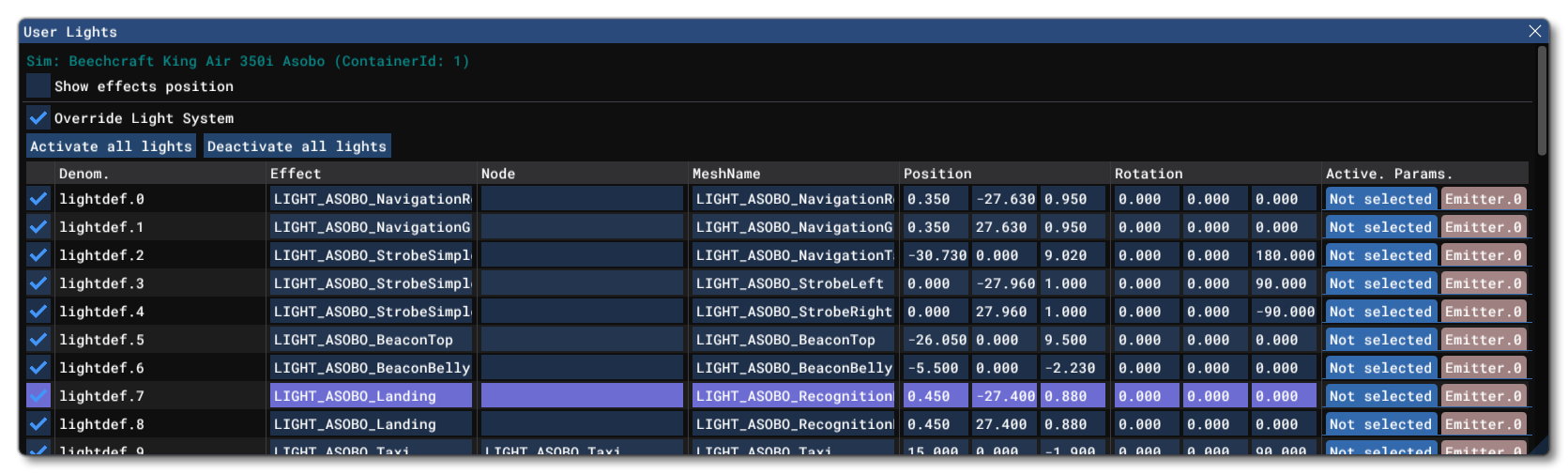Select the Effect column header
Screen dimensions: 1568x474
(x=296, y=174)
